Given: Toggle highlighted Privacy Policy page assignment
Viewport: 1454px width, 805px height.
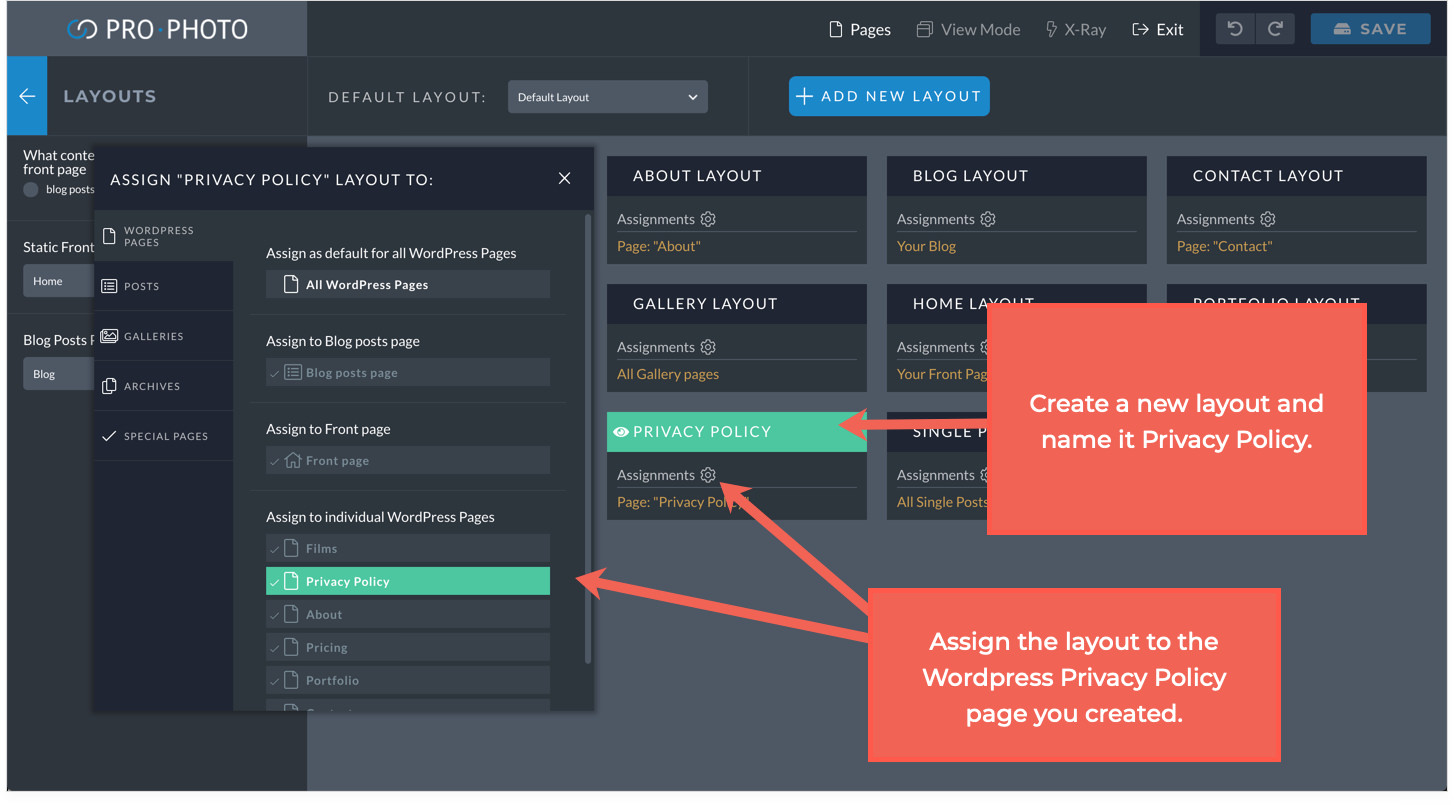Looking at the screenshot, I should point(408,581).
